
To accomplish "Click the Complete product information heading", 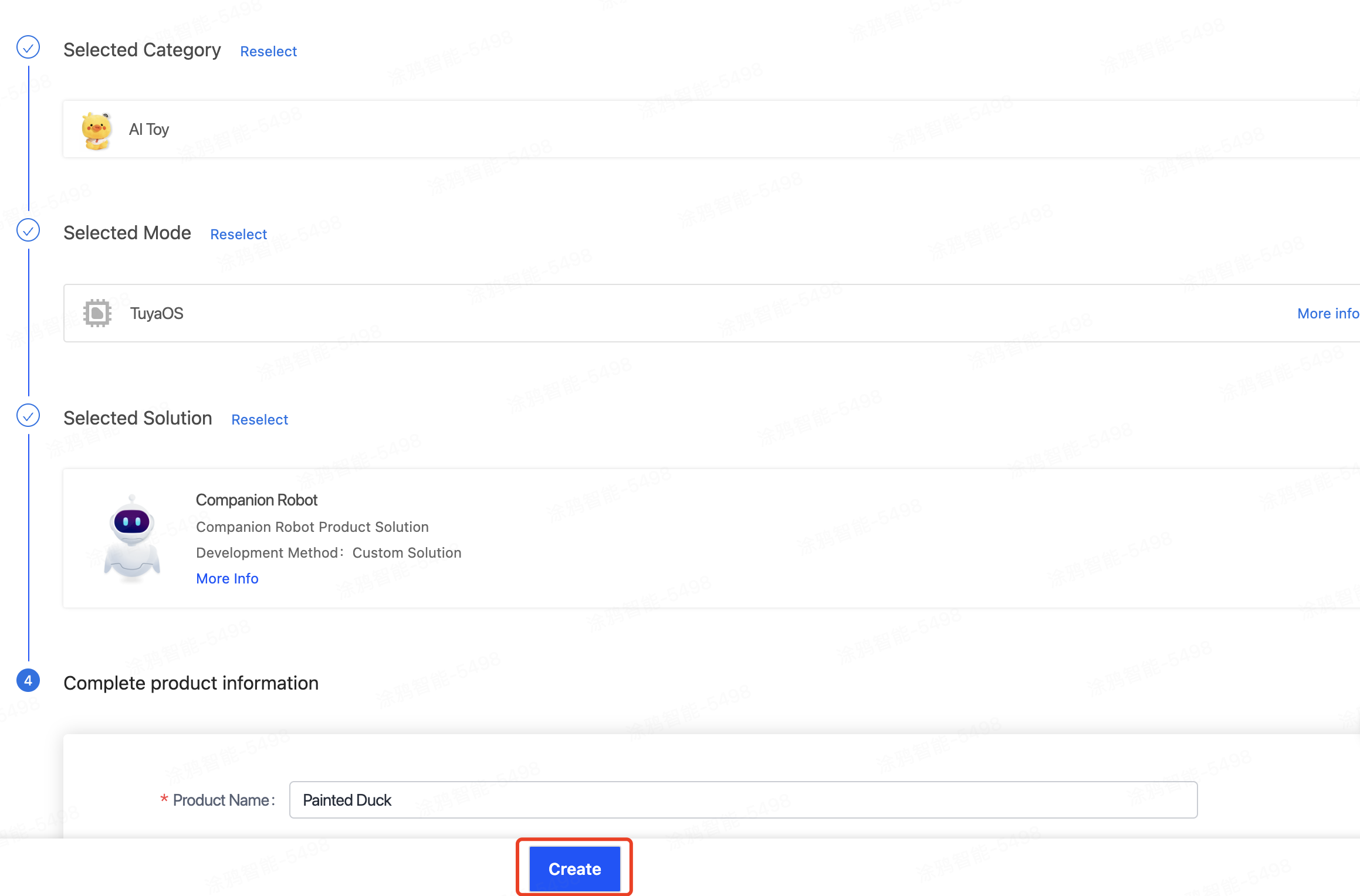I will pyautogui.click(x=191, y=683).
